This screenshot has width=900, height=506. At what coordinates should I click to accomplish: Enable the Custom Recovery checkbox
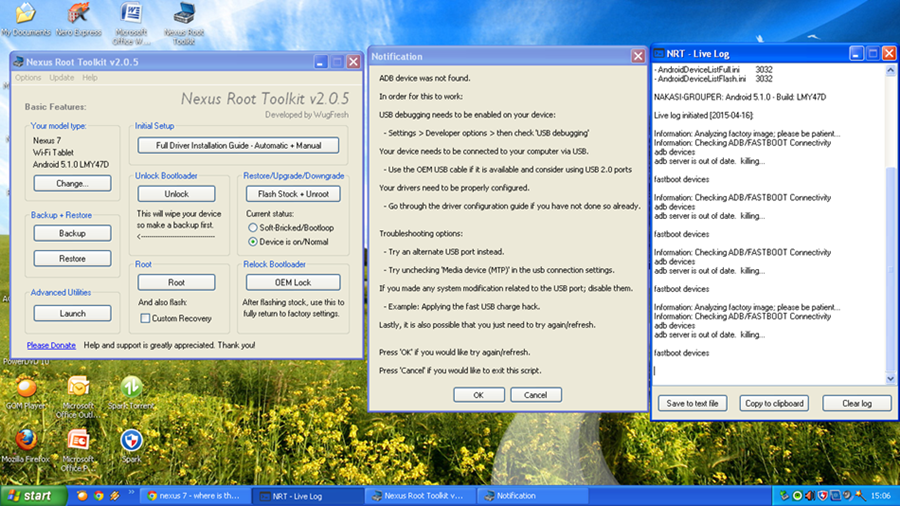click(145, 318)
